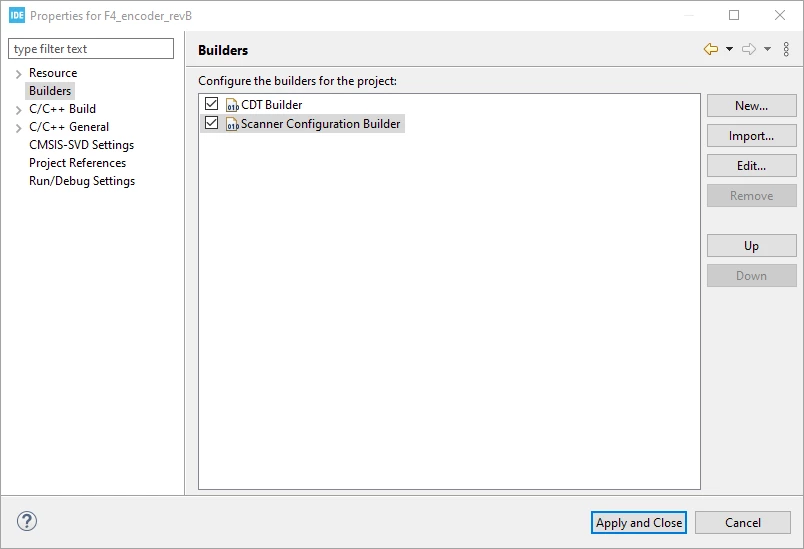Viewport: 804px width, 549px height.
Task: Focus the type filter text field
Action: click(91, 49)
